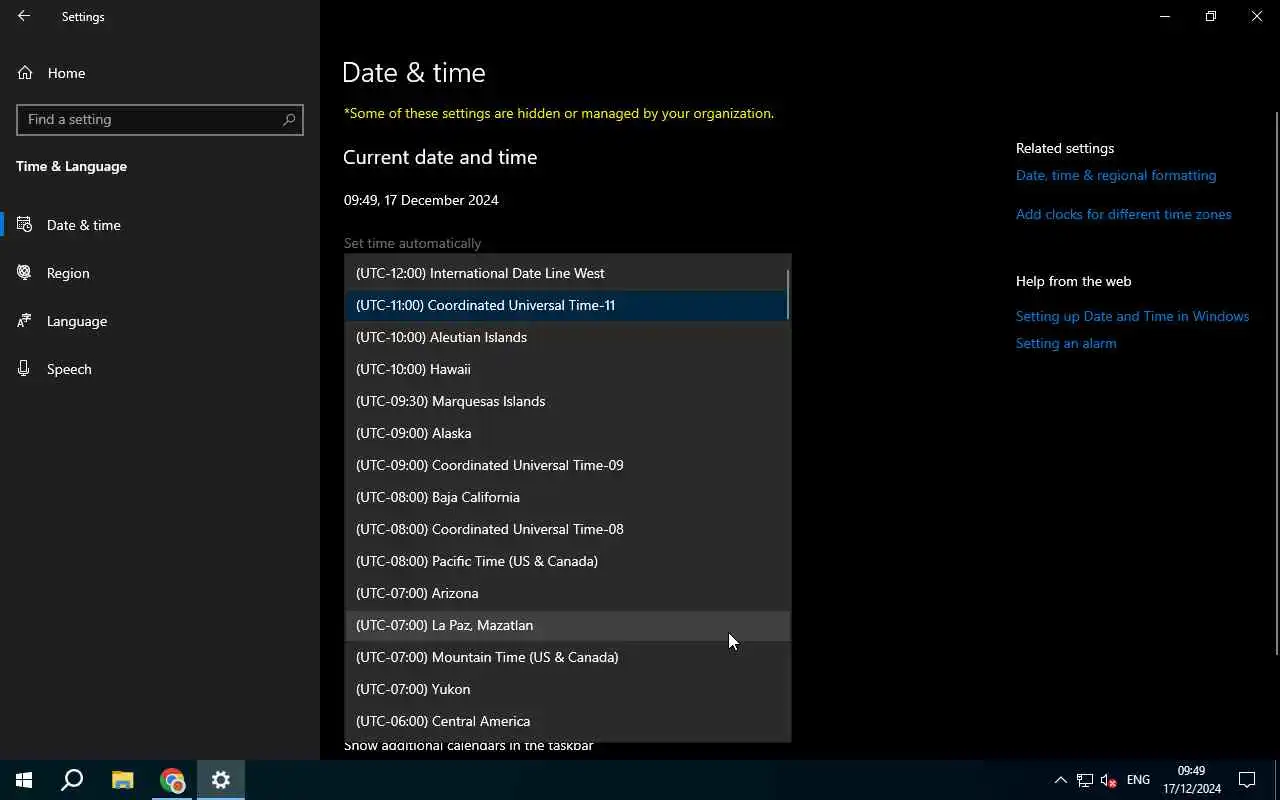Viewport: 1280px width, 800px height.
Task: Click Add clocks for different time zones
Action: point(1123,214)
